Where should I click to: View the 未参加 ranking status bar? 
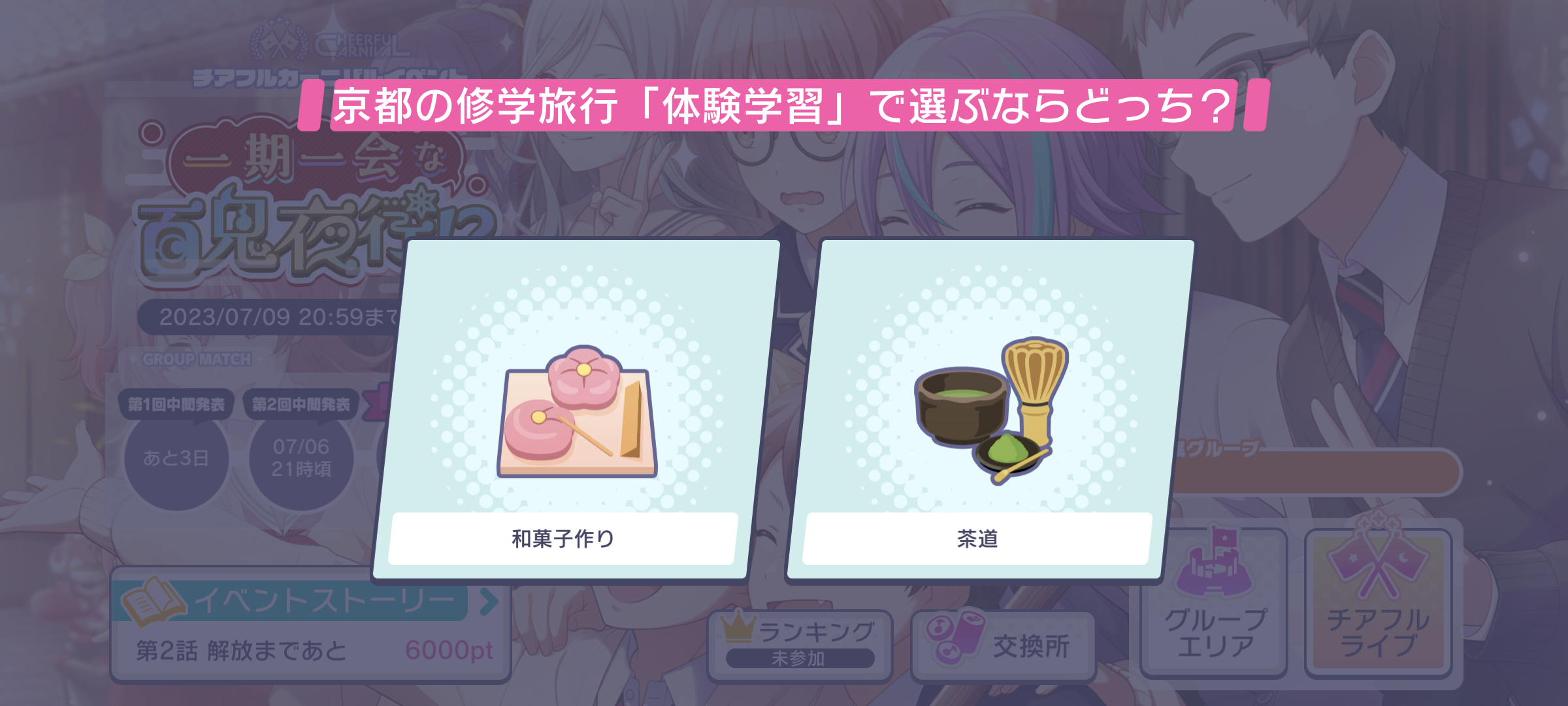[800, 658]
